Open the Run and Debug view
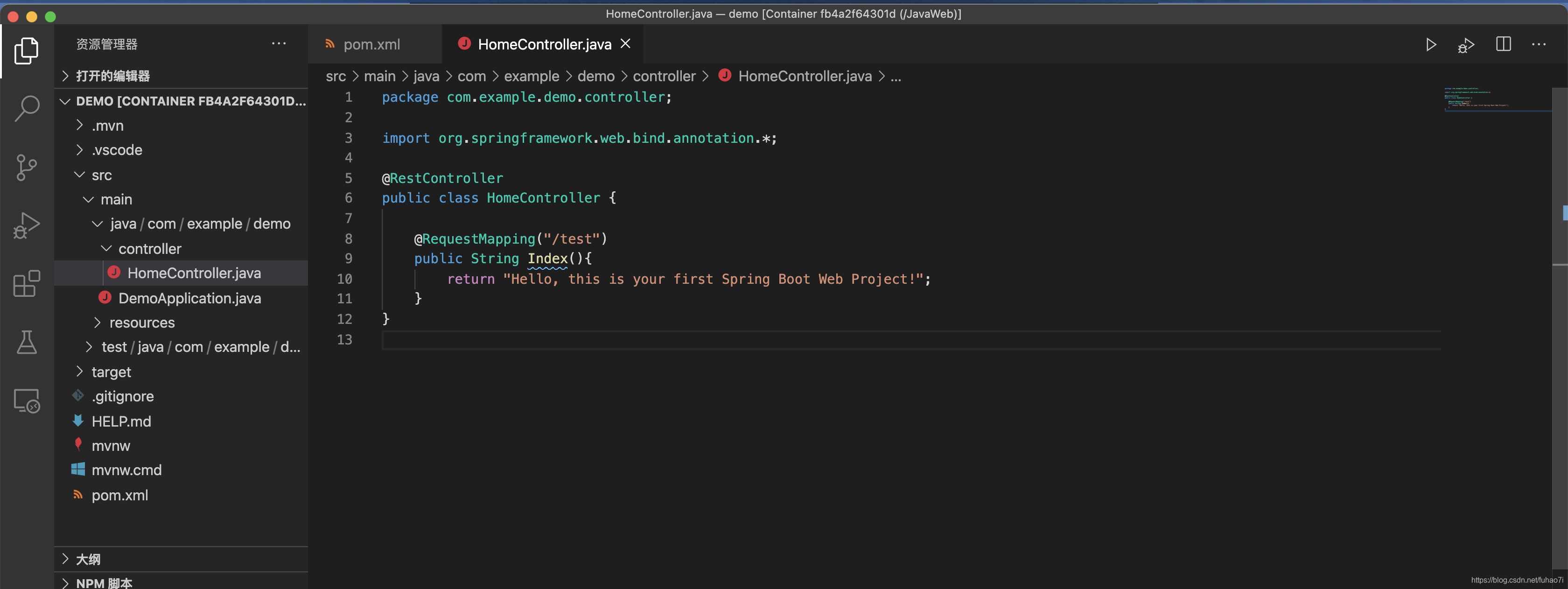 point(26,226)
